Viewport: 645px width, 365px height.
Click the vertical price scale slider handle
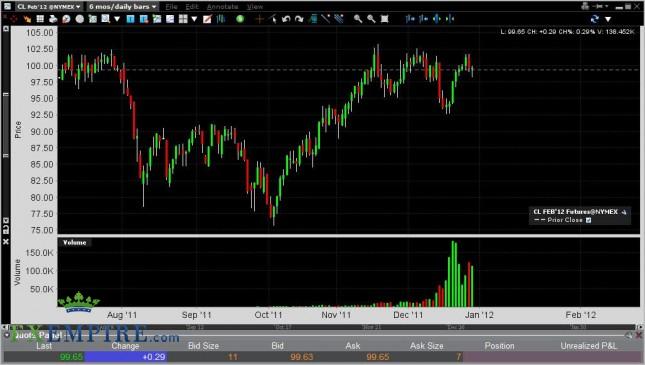pos(6,125)
